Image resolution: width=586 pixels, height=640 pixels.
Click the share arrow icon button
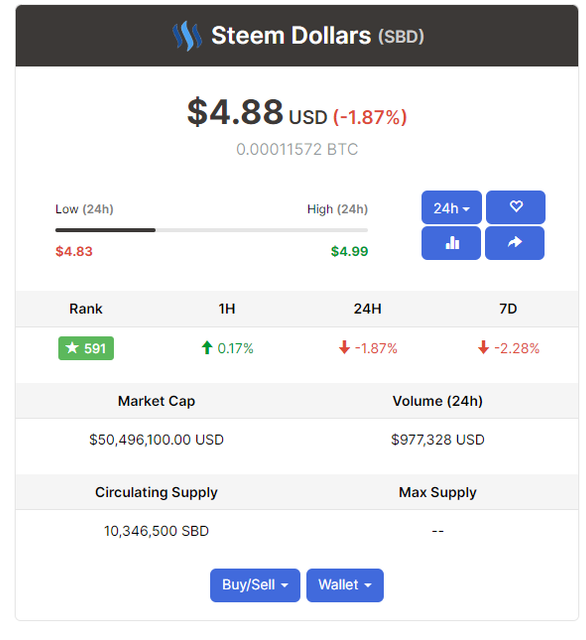pos(515,243)
